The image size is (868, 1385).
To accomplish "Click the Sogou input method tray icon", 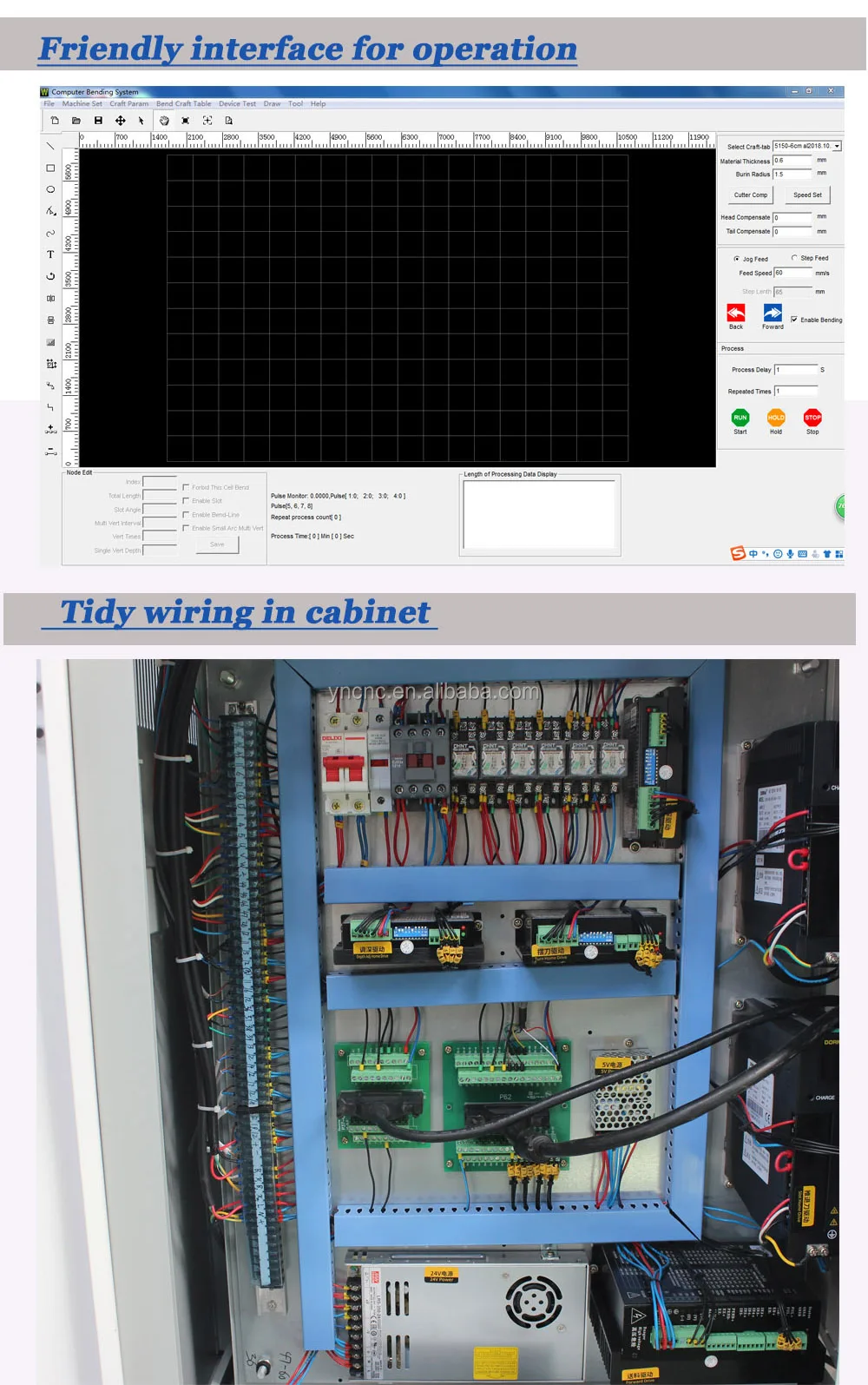I will [738, 553].
